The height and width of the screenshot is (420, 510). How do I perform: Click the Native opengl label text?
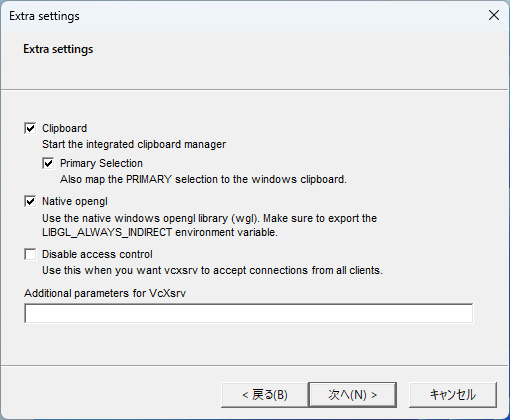[75, 201]
